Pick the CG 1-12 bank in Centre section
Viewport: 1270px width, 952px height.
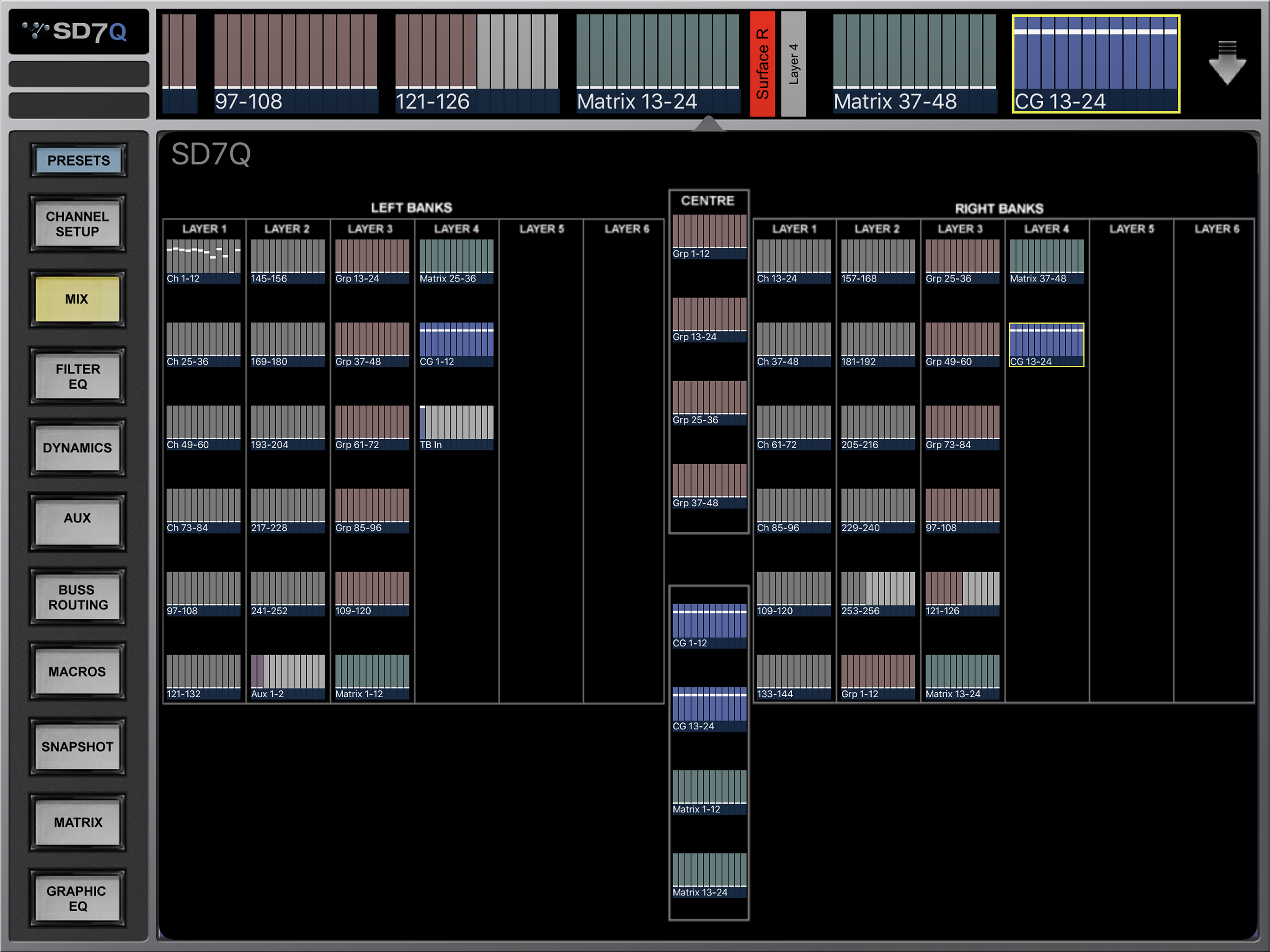(x=709, y=626)
